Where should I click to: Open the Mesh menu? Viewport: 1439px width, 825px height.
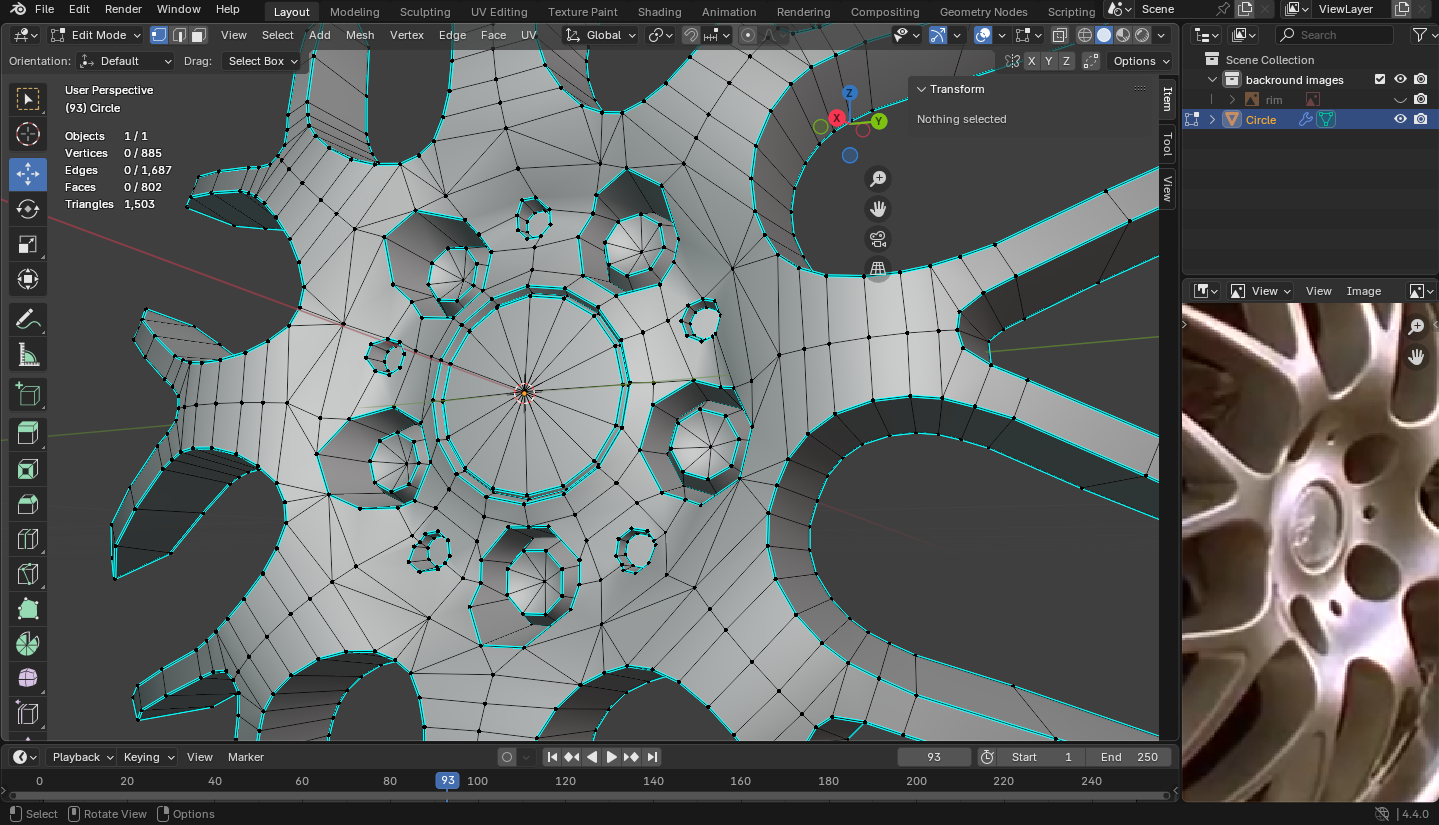tap(360, 35)
